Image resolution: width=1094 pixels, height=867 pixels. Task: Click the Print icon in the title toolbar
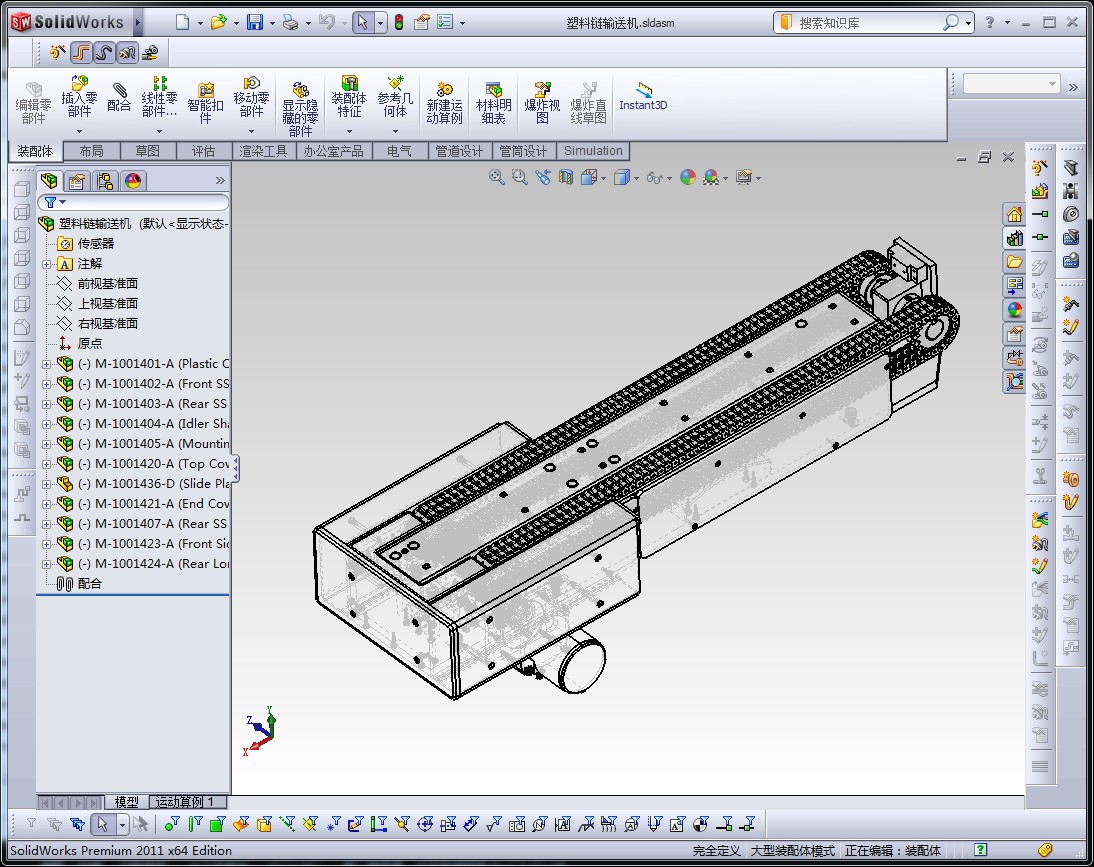click(x=290, y=22)
